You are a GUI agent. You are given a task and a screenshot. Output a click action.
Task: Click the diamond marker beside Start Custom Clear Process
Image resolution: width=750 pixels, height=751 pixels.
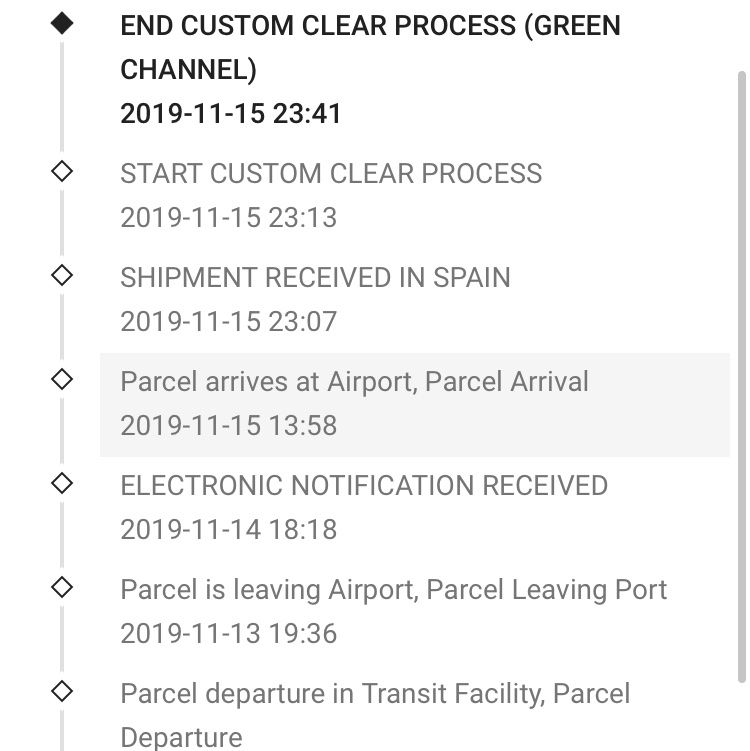[x=62, y=172]
